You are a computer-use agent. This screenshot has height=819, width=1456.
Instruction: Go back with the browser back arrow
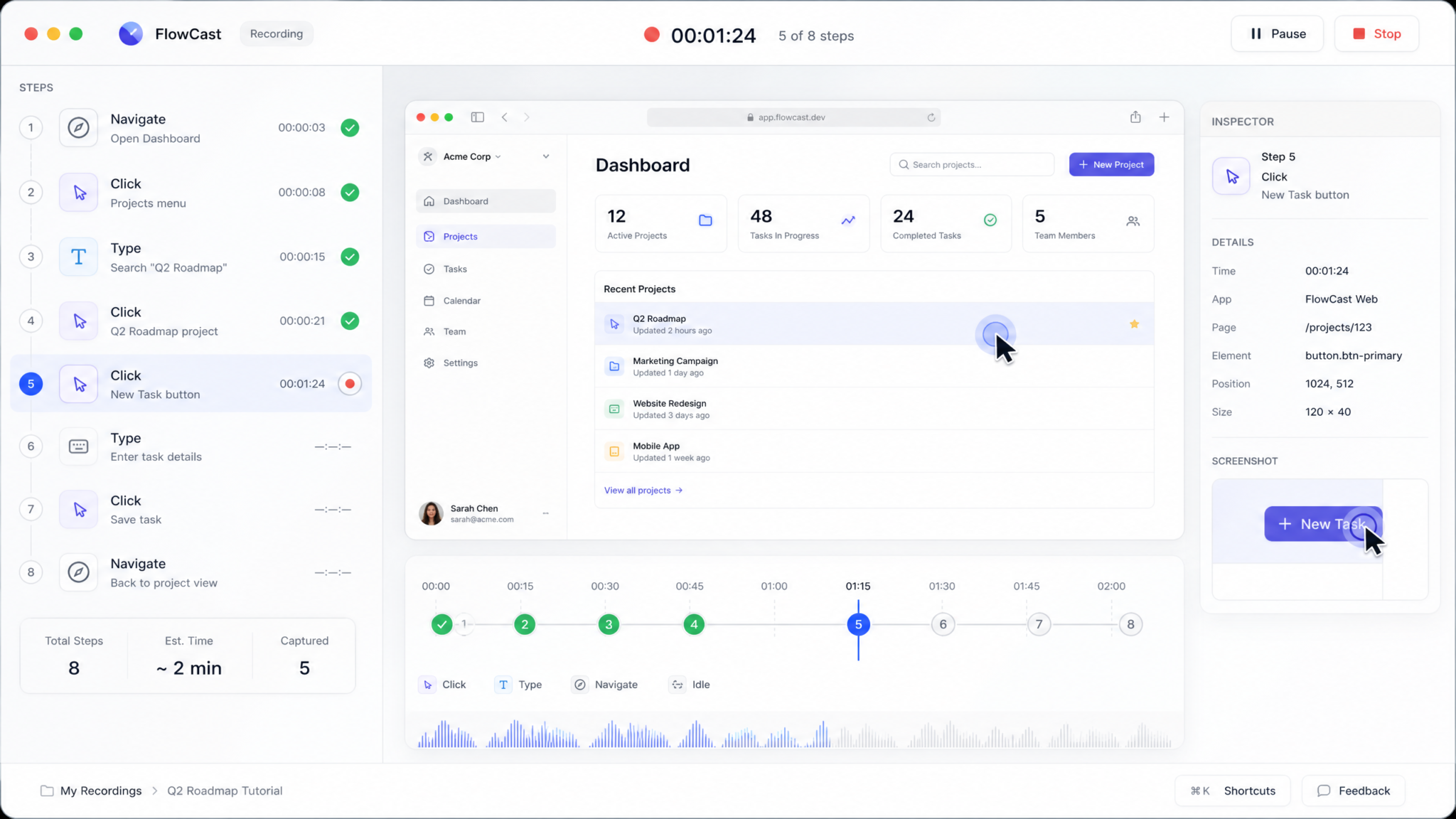[x=504, y=117]
